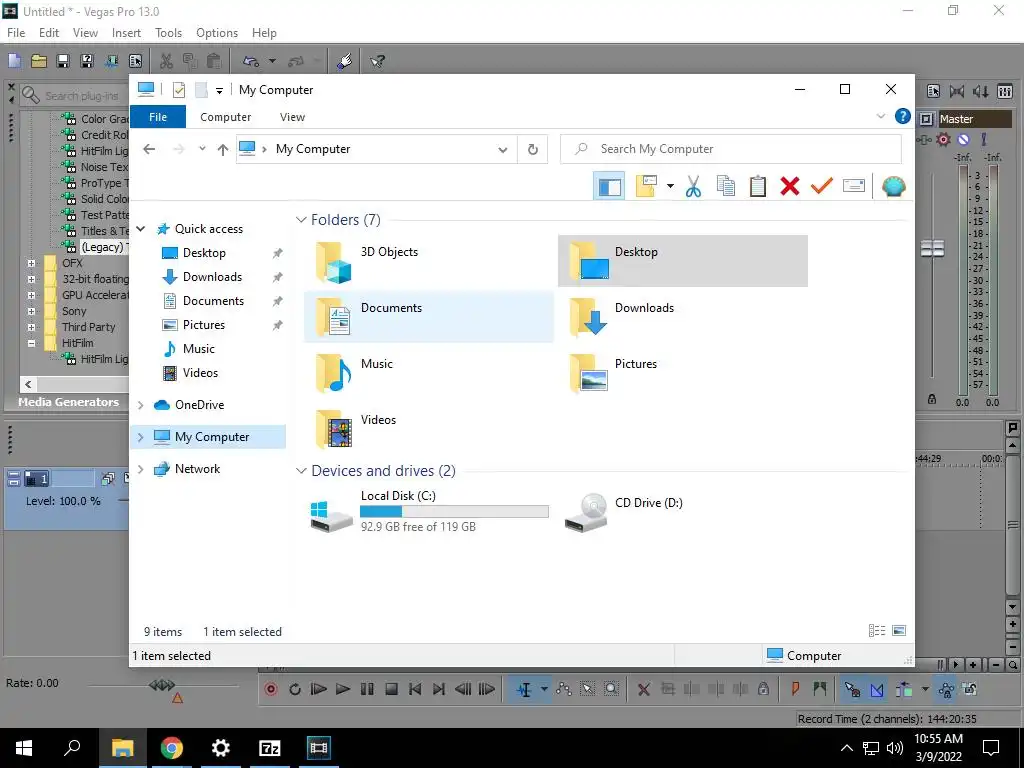Click the Record button in transport bar
This screenshot has width=1024, height=768.
click(x=271, y=689)
